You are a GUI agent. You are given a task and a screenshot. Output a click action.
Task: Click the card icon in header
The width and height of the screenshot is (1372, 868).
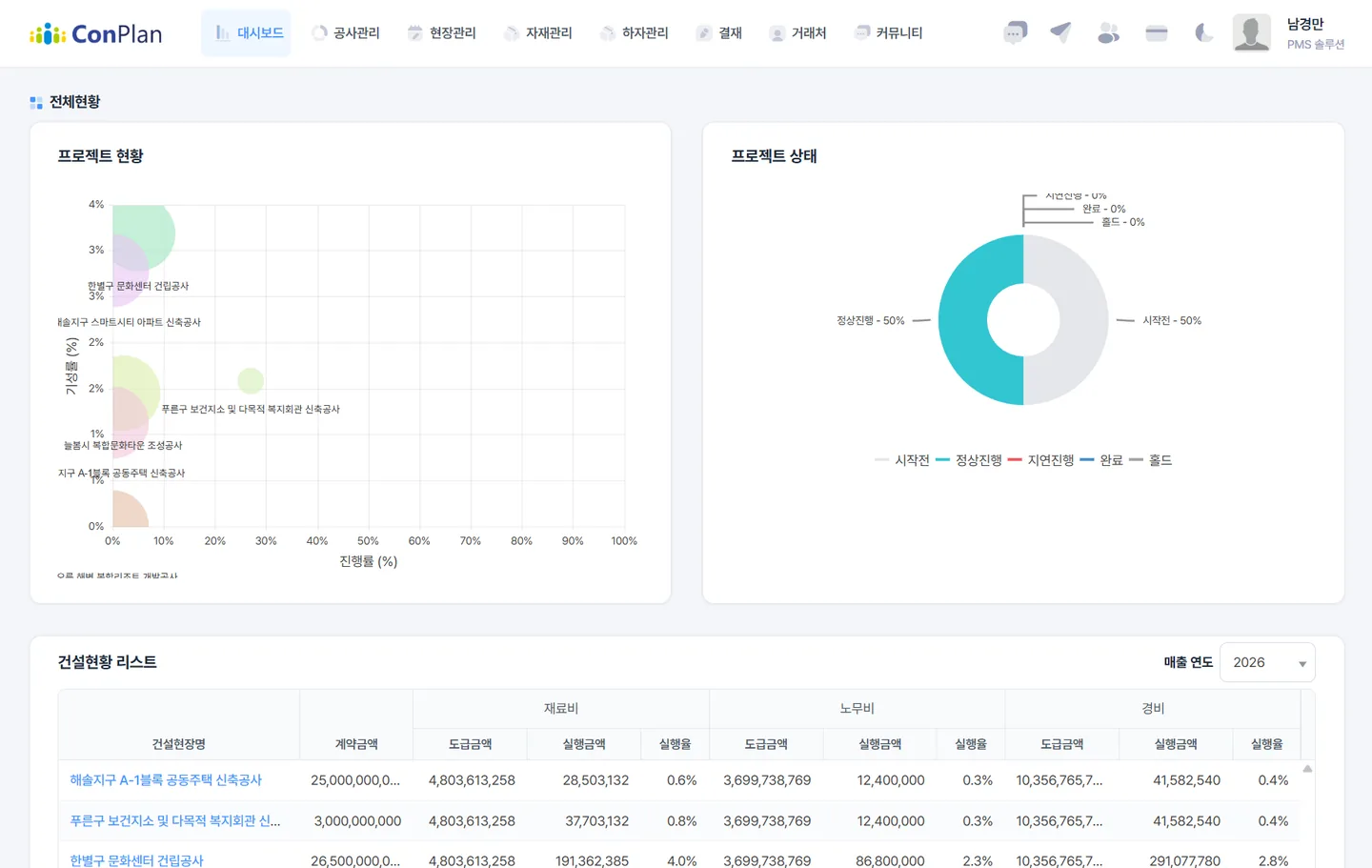(x=1157, y=33)
